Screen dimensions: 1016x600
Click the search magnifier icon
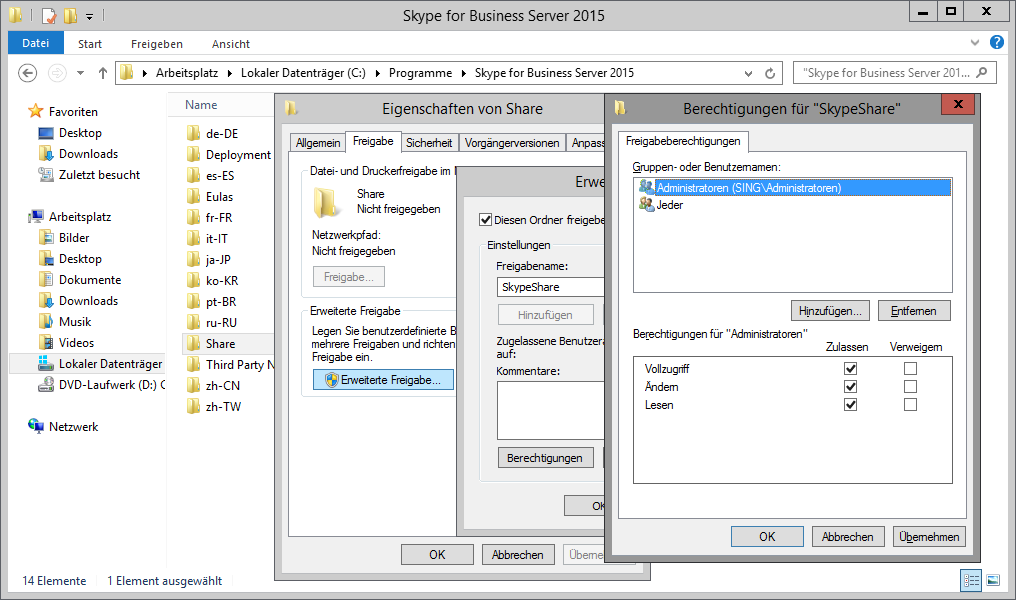click(x=982, y=73)
